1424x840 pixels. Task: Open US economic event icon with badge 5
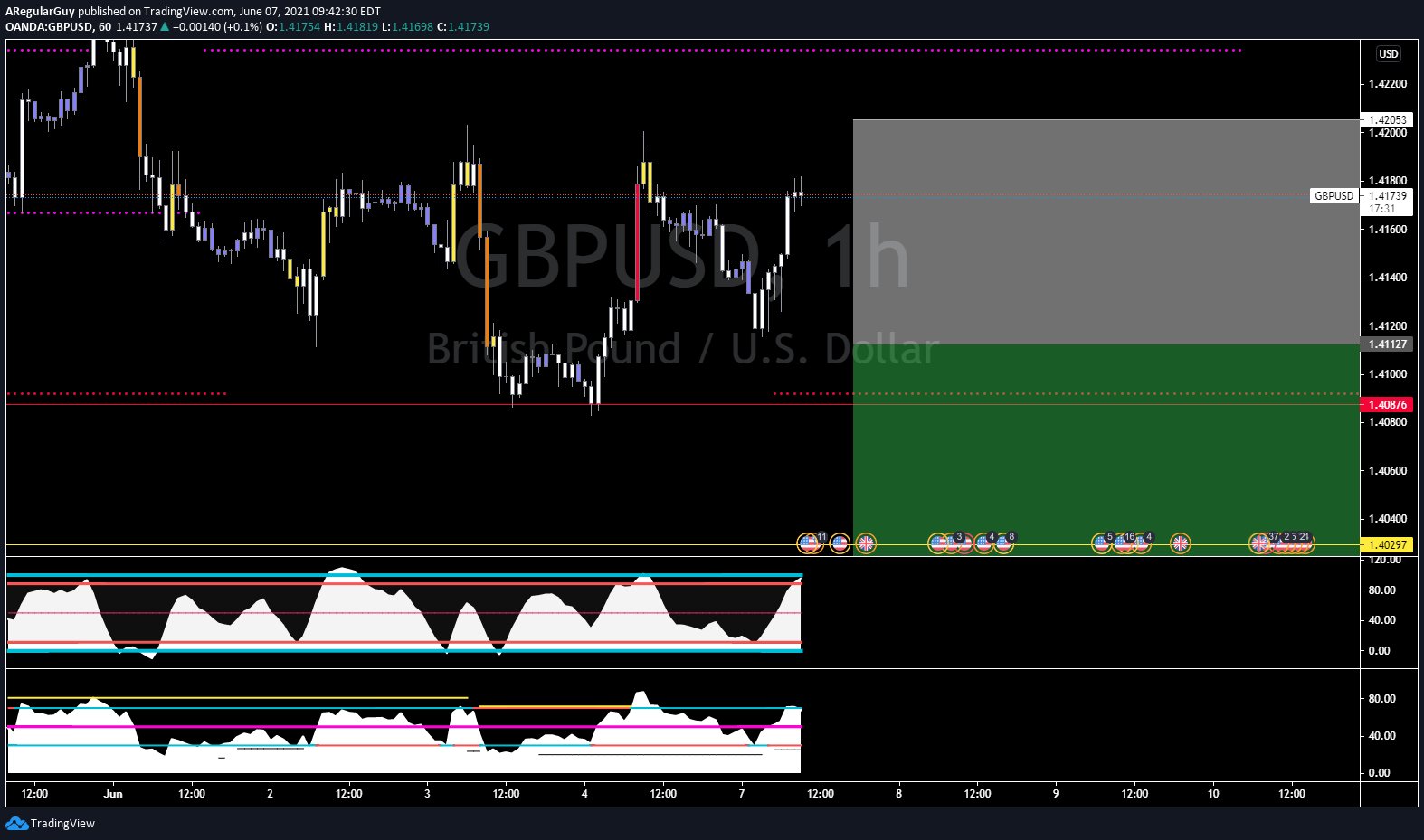click(x=1101, y=543)
